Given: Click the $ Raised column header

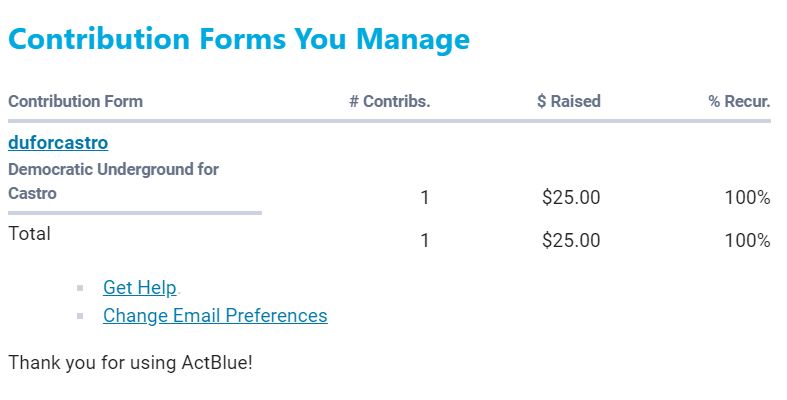Looking at the screenshot, I should pos(568,101).
